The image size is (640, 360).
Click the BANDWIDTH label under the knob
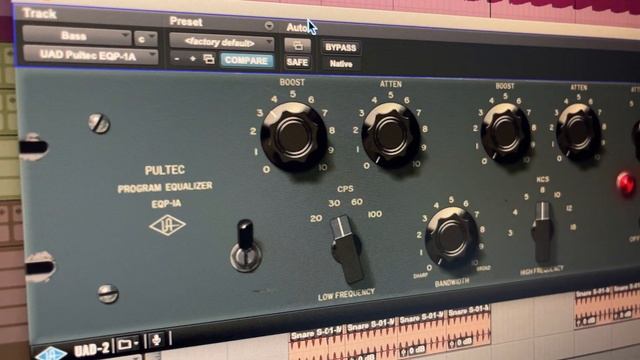452,283
